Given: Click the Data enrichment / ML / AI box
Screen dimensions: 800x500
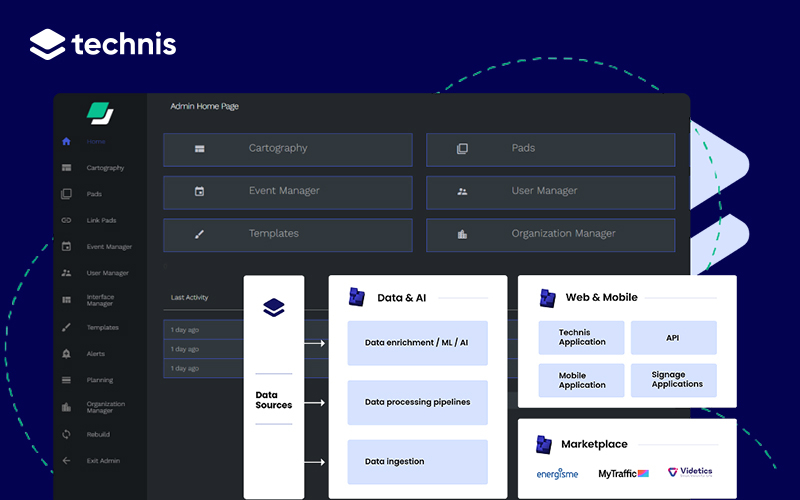Looking at the screenshot, I should point(417,343).
